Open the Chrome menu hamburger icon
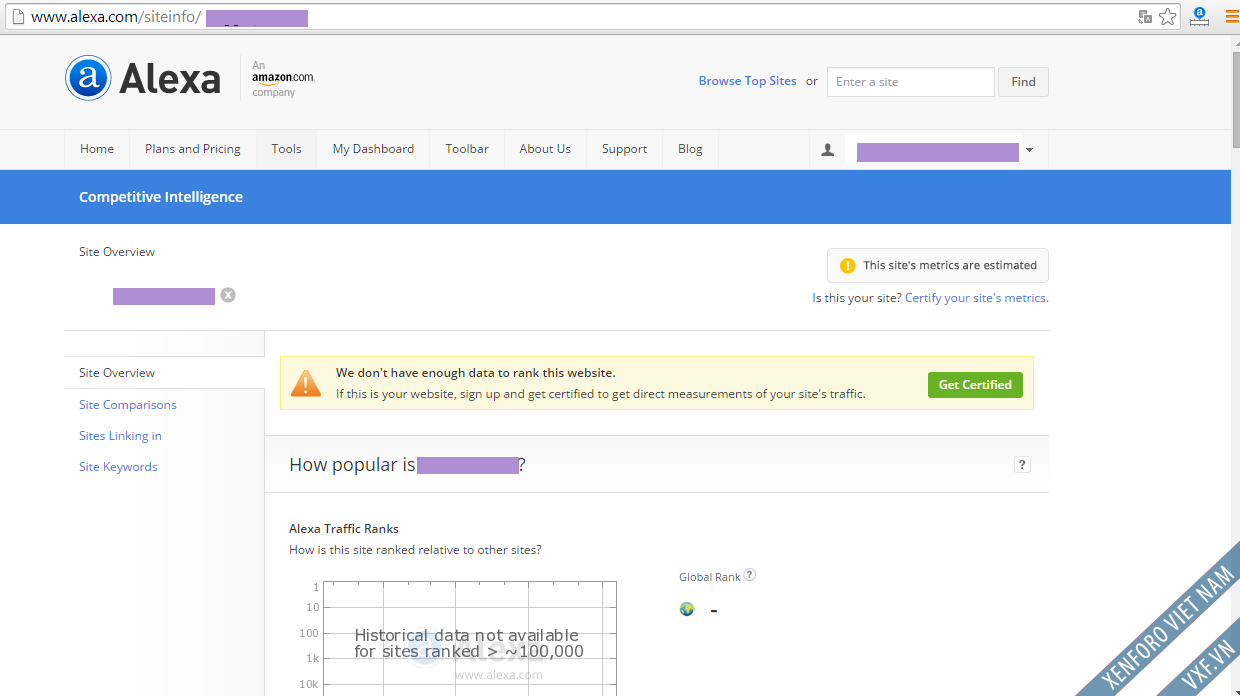1240x696 pixels. [1232, 16]
